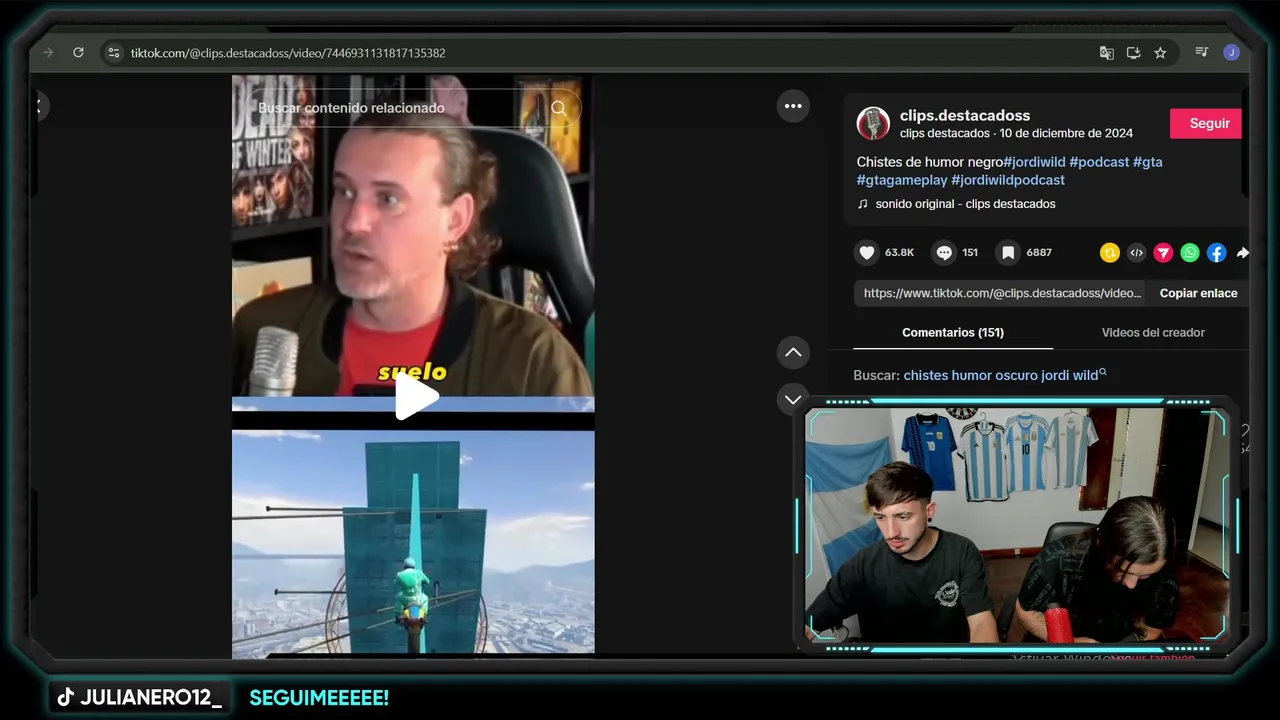Image resolution: width=1280 pixels, height=720 pixels.
Task: Click the video link URL text
Action: 1002,293
